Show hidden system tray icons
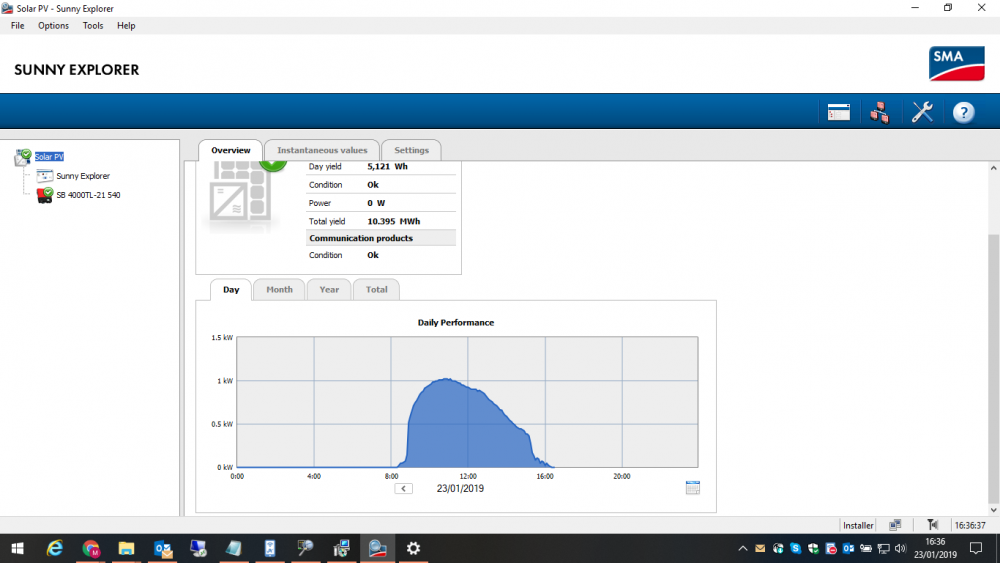Screen dimensions: 1000x563 point(742,548)
